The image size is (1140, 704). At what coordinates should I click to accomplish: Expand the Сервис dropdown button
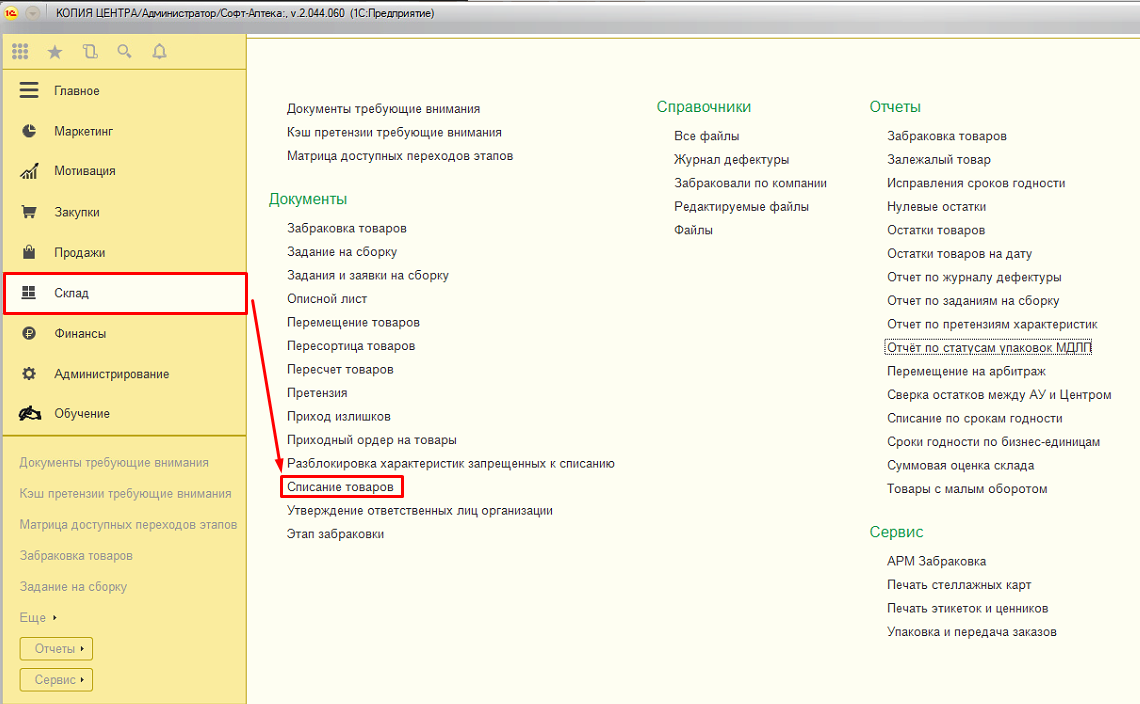point(56,680)
